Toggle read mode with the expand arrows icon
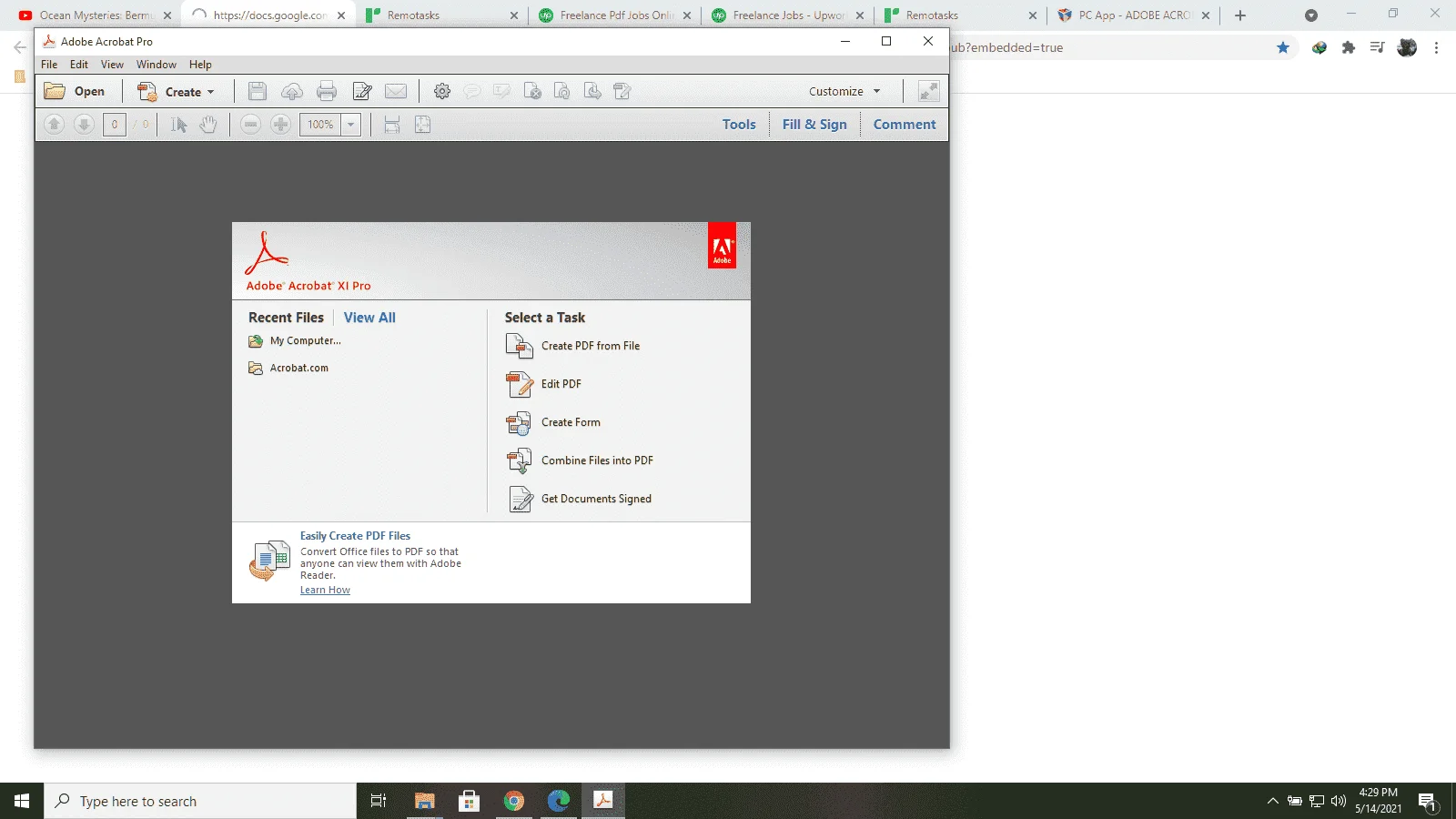 928,91
